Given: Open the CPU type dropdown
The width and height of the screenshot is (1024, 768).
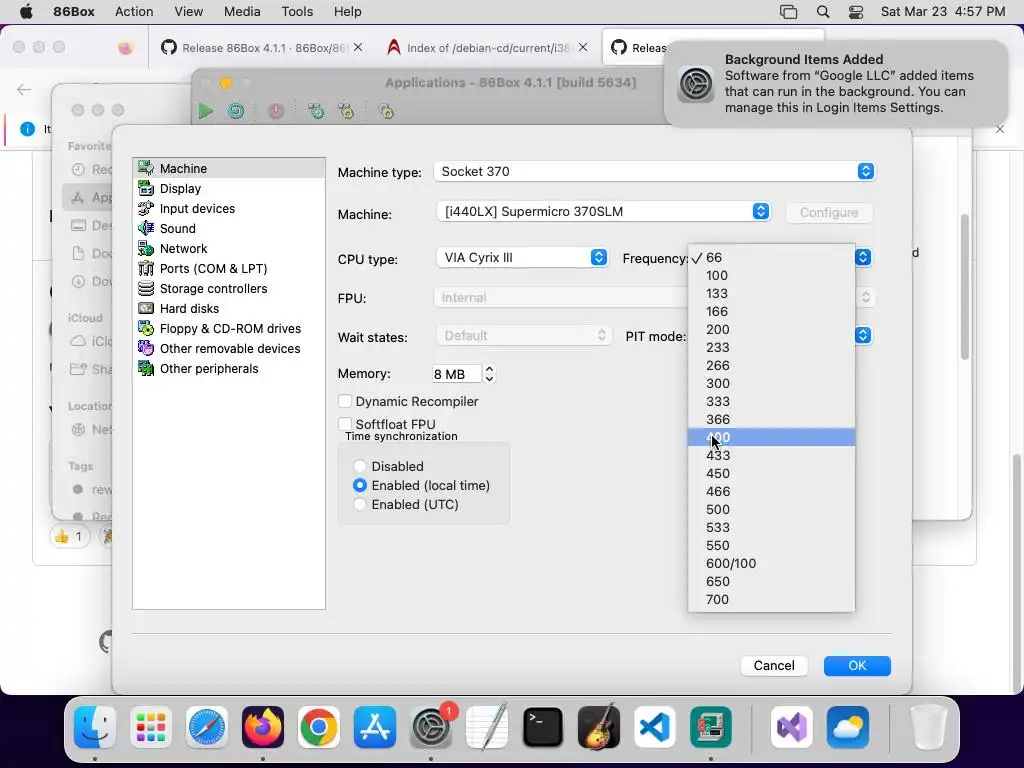Looking at the screenshot, I should pos(522,257).
